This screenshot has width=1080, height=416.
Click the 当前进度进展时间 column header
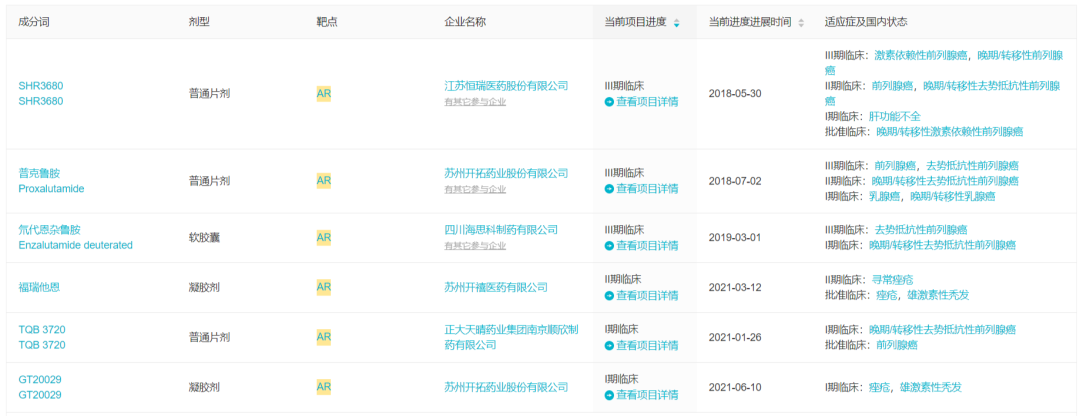tap(750, 22)
